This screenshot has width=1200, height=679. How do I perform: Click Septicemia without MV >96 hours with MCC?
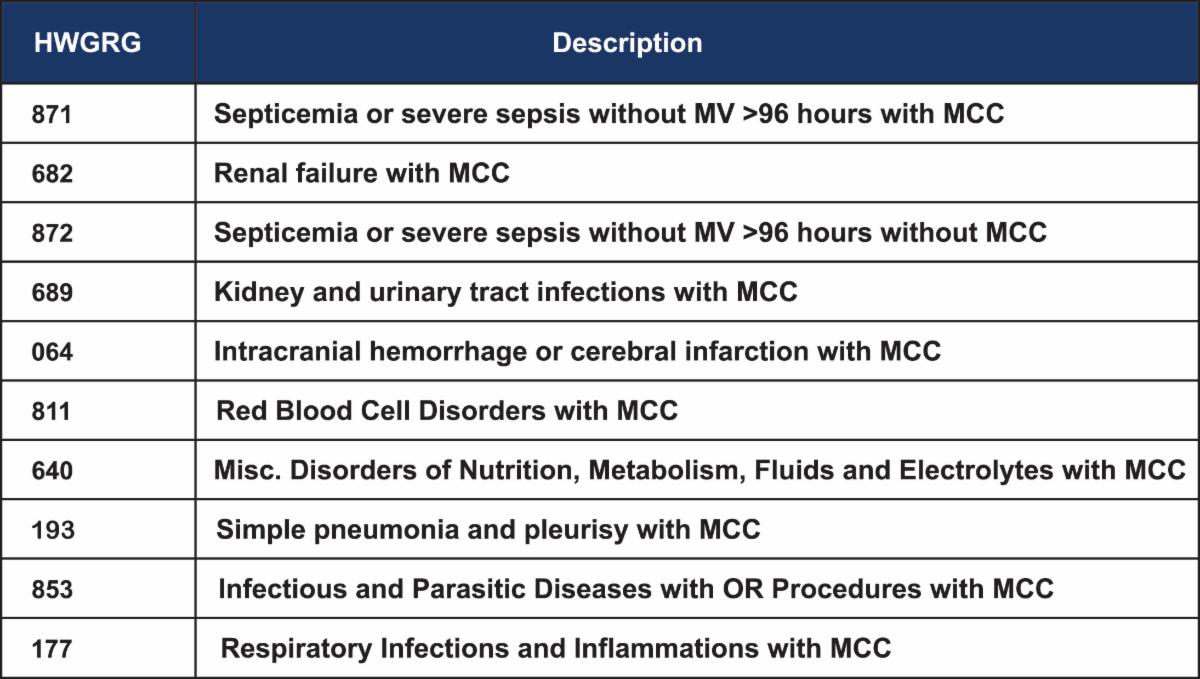608,114
